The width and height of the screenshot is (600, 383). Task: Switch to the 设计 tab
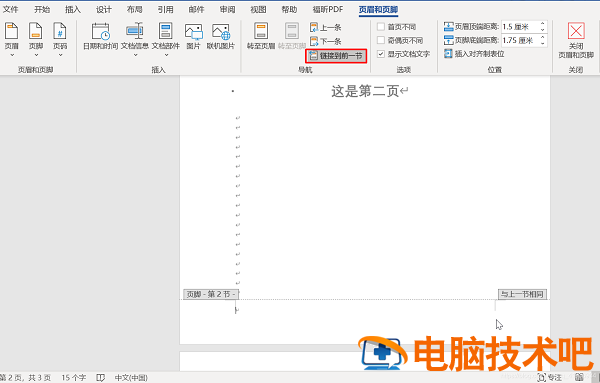pyautogui.click(x=104, y=10)
